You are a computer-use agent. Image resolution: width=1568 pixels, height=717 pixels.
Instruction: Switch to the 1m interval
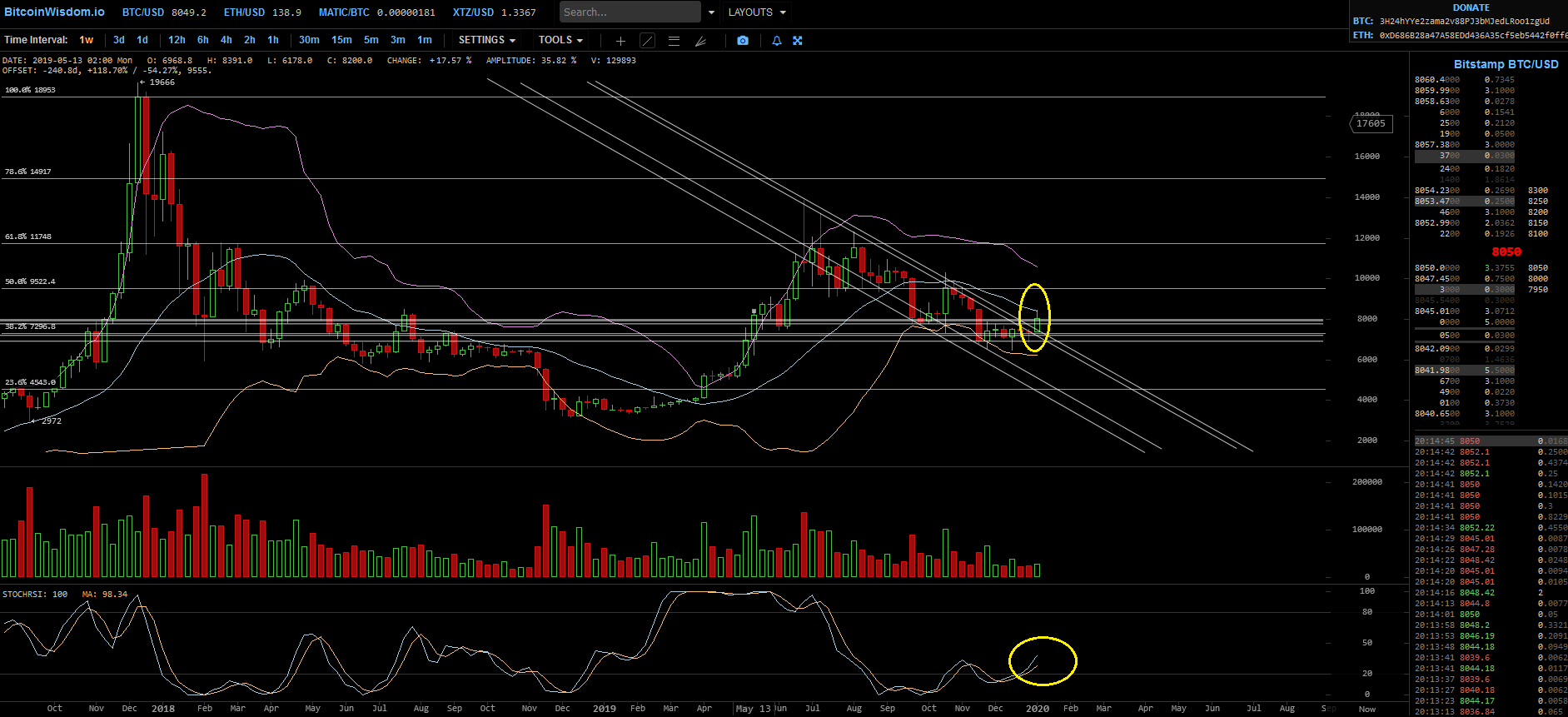(425, 40)
